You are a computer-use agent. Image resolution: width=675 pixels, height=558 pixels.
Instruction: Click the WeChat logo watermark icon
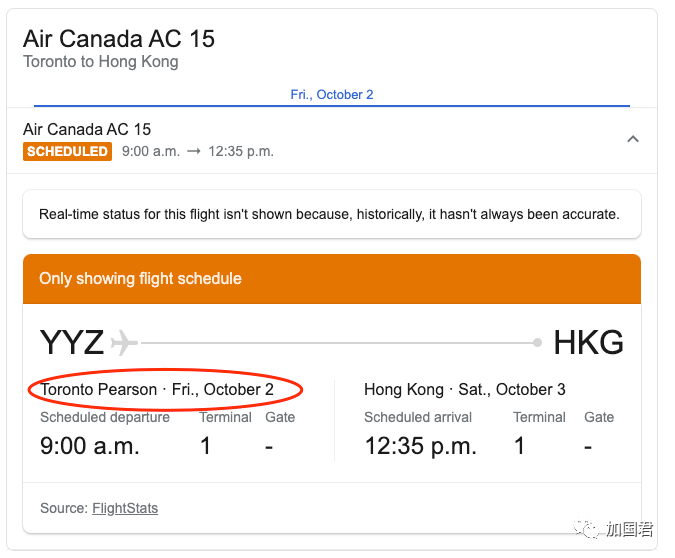click(x=590, y=528)
